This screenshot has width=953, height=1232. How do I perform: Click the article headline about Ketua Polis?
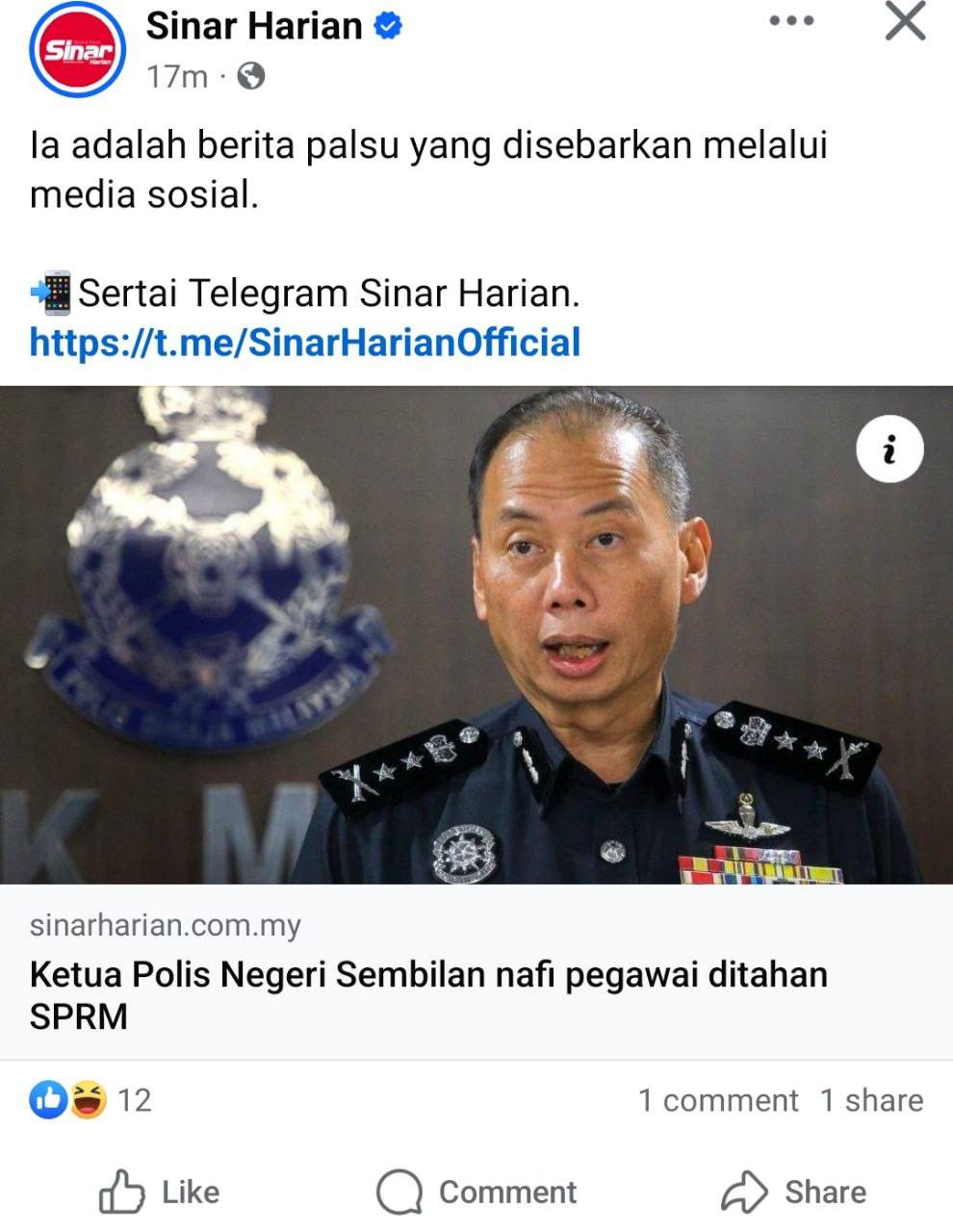click(428, 995)
